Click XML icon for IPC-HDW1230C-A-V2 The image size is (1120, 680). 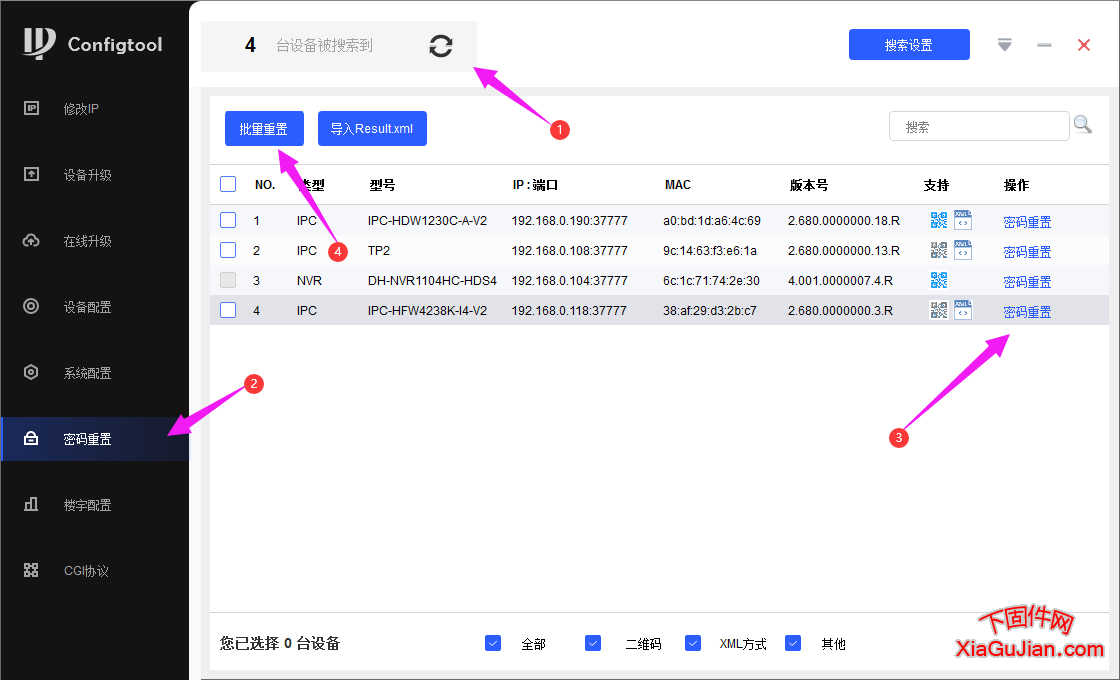tap(963, 220)
